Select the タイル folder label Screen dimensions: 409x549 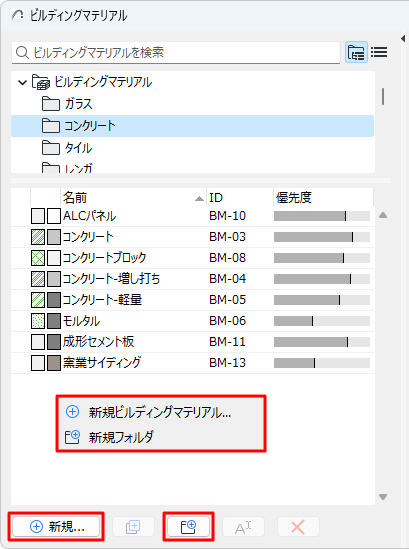pos(78,148)
